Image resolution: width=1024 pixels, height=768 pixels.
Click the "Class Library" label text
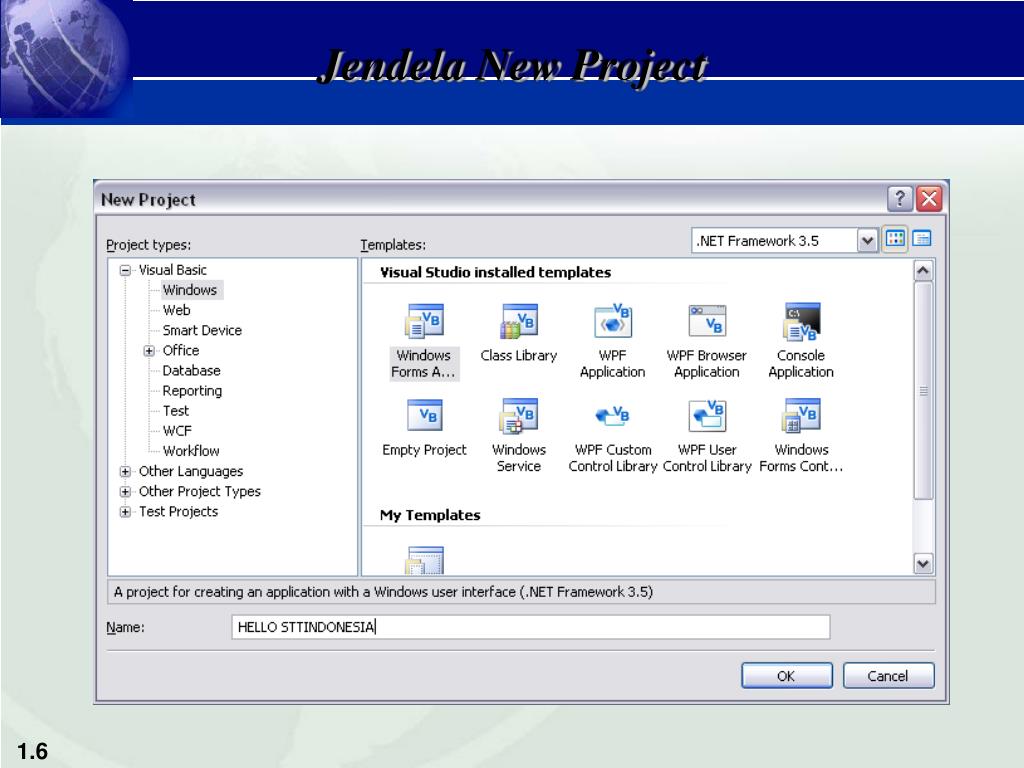[x=519, y=356]
